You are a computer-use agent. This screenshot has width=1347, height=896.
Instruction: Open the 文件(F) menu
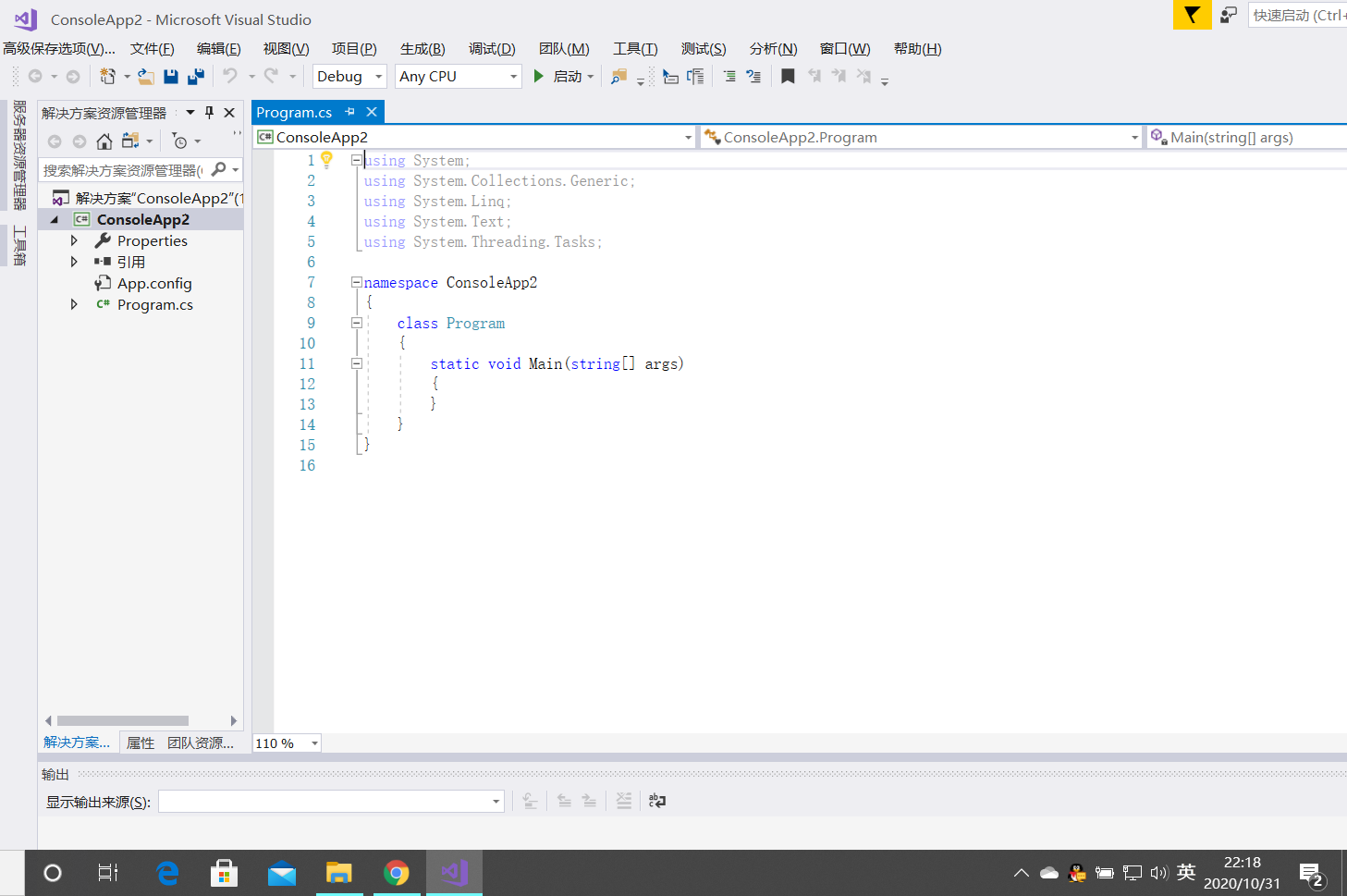point(152,49)
